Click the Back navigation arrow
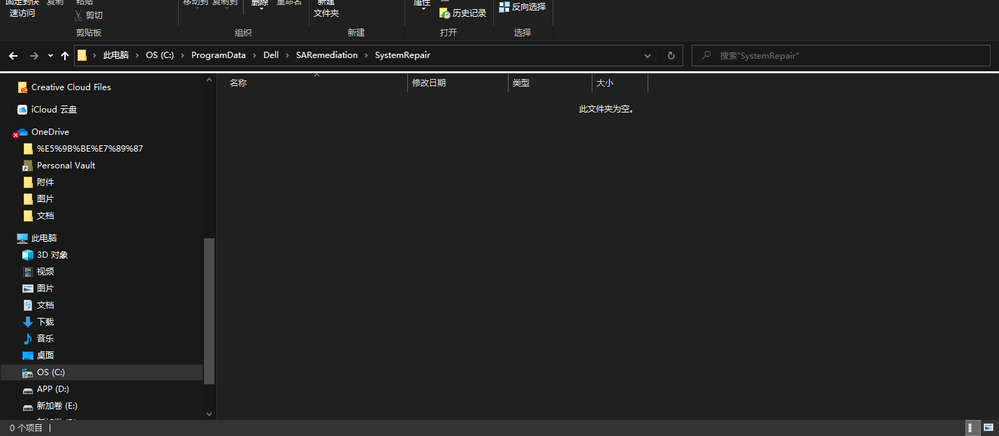Screen dimensions: 999x436 tap(13, 56)
